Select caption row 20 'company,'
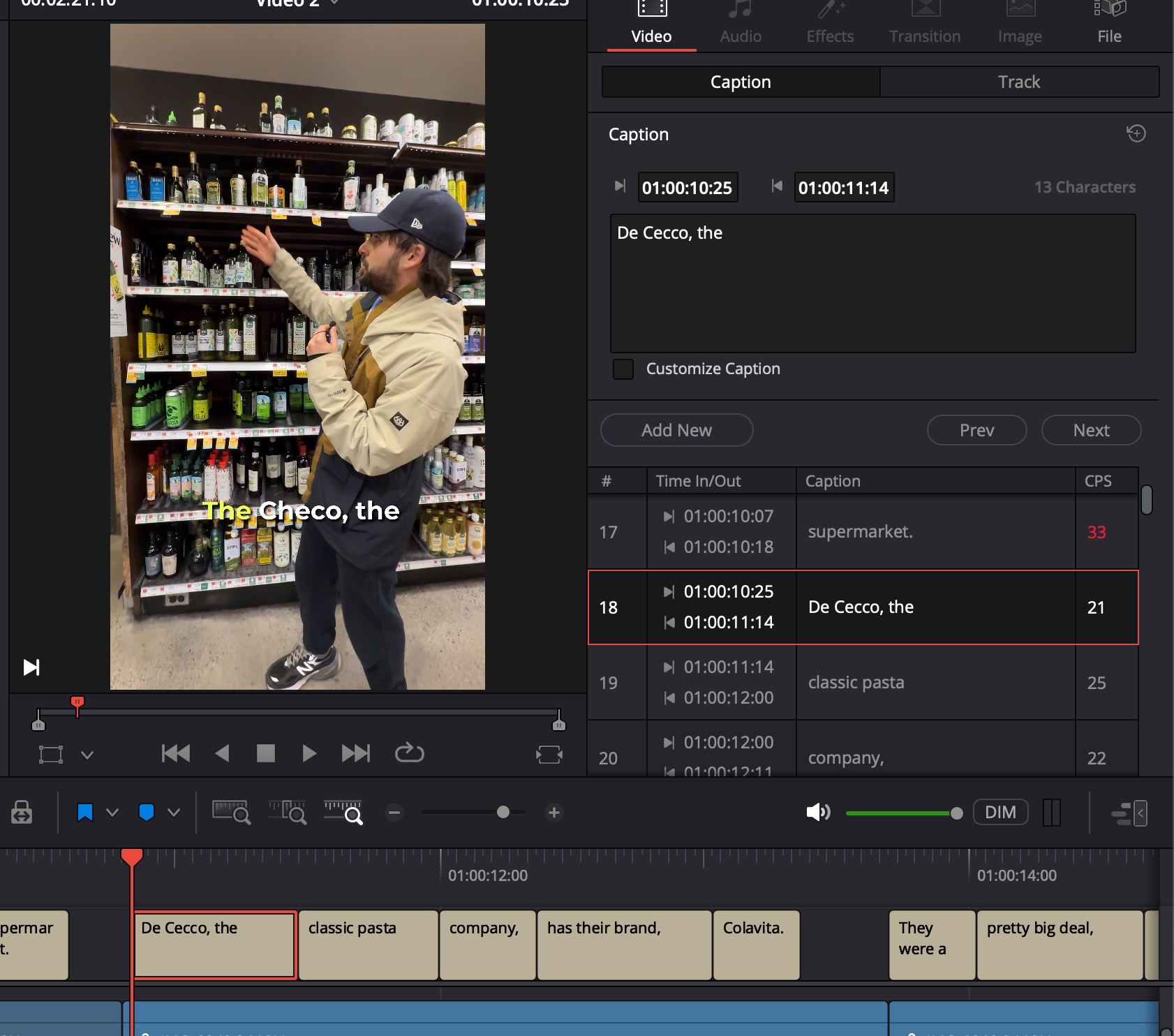1174x1036 pixels. click(863, 749)
